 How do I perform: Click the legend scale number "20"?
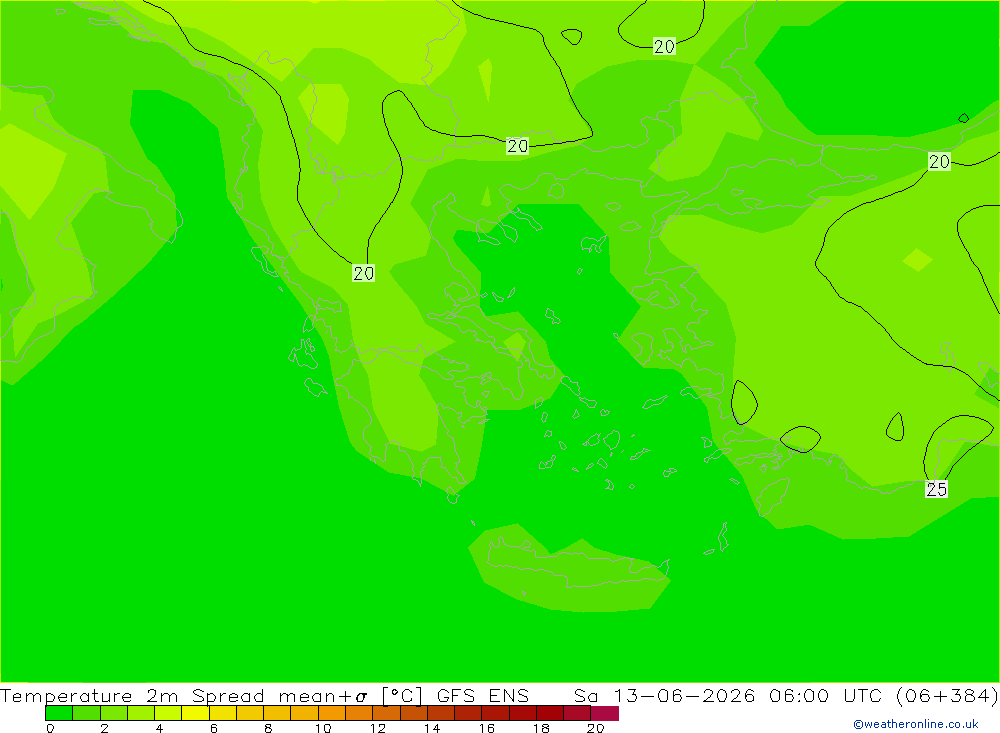(x=596, y=728)
